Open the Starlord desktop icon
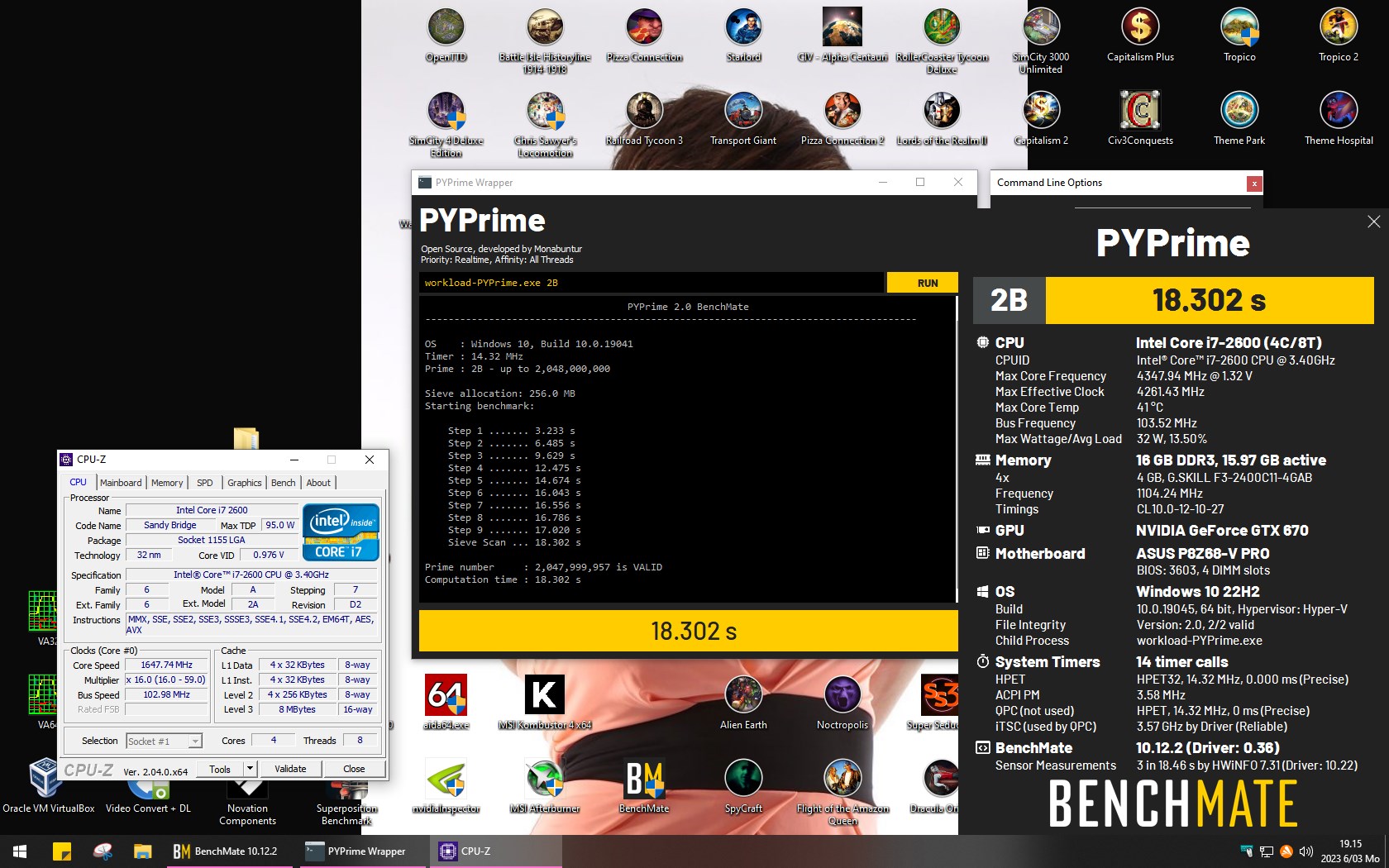Viewport: 1389px width, 868px height. click(743, 35)
